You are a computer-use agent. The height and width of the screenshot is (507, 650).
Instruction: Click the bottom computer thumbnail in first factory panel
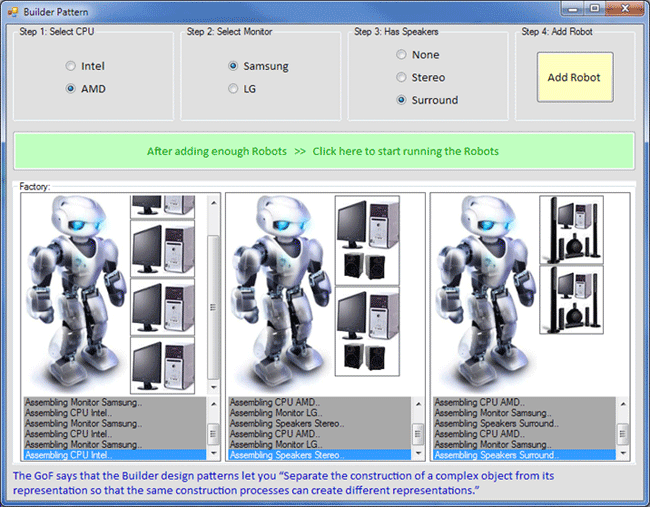162,365
